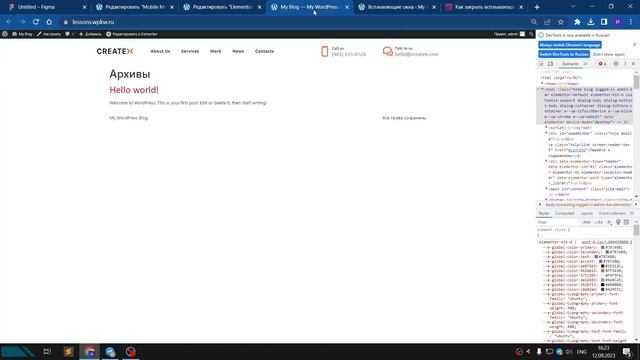Show more Styles sidebar tabs chevron
The width and height of the screenshot is (640, 360).
click(x=632, y=213)
